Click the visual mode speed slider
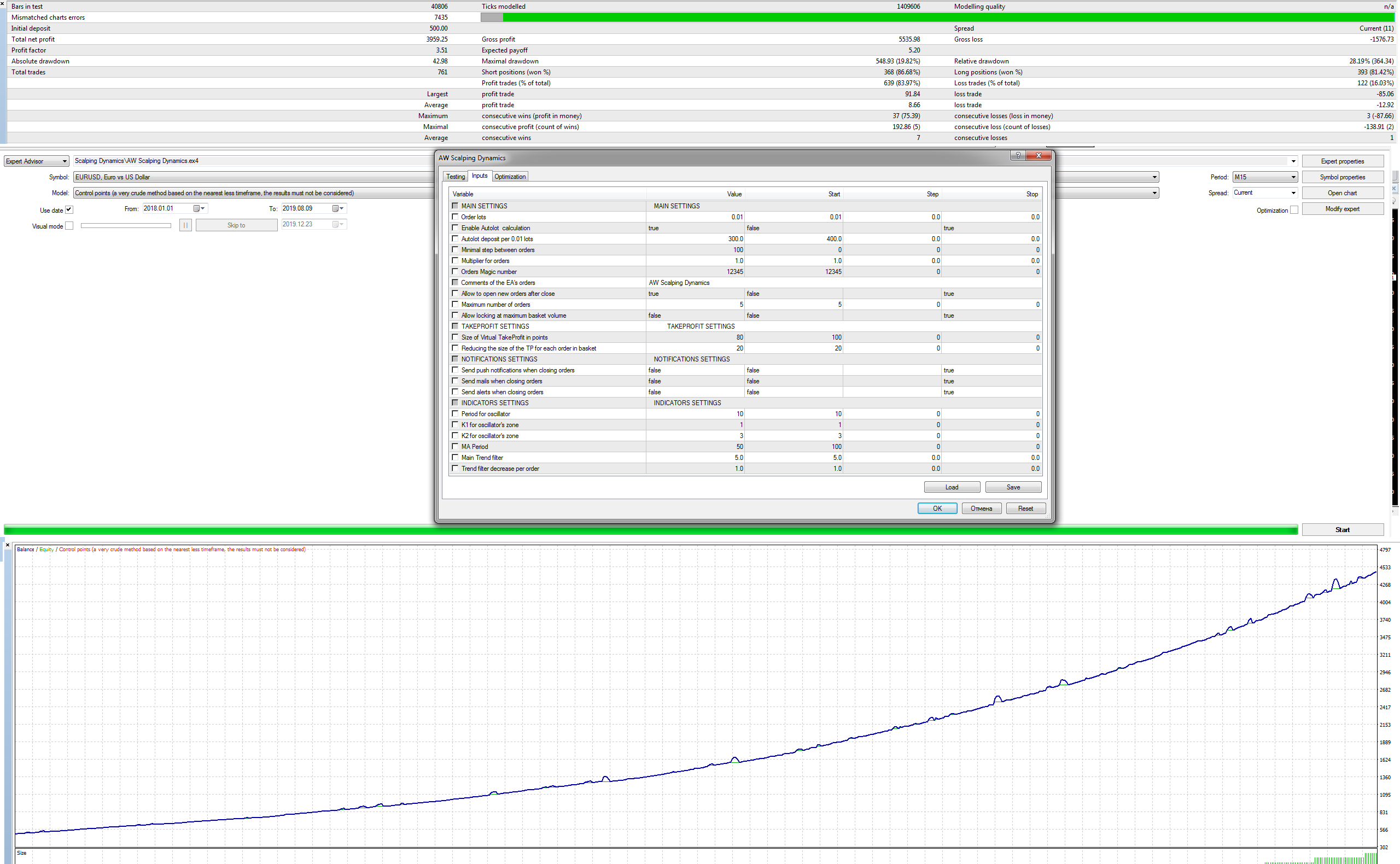Image resolution: width=1400 pixels, height=864 pixels. [x=126, y=225]
